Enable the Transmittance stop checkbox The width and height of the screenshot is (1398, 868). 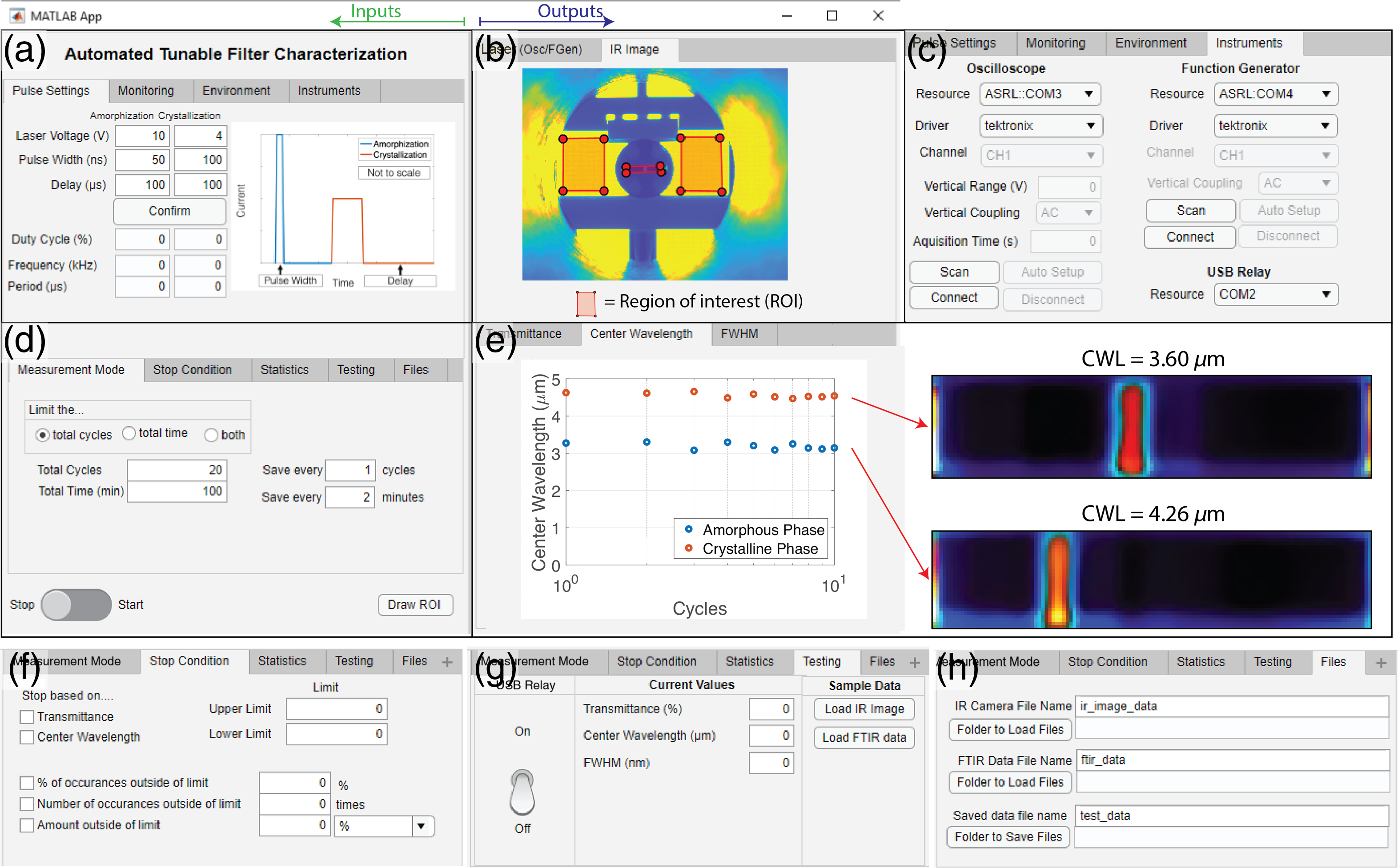tap(27, 716)
